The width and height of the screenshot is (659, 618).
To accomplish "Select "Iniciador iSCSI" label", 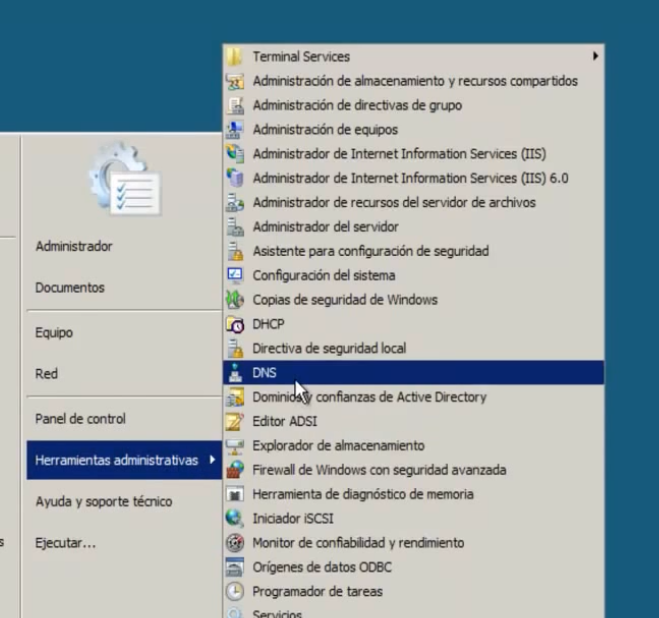I will click(x=293, y=518).
